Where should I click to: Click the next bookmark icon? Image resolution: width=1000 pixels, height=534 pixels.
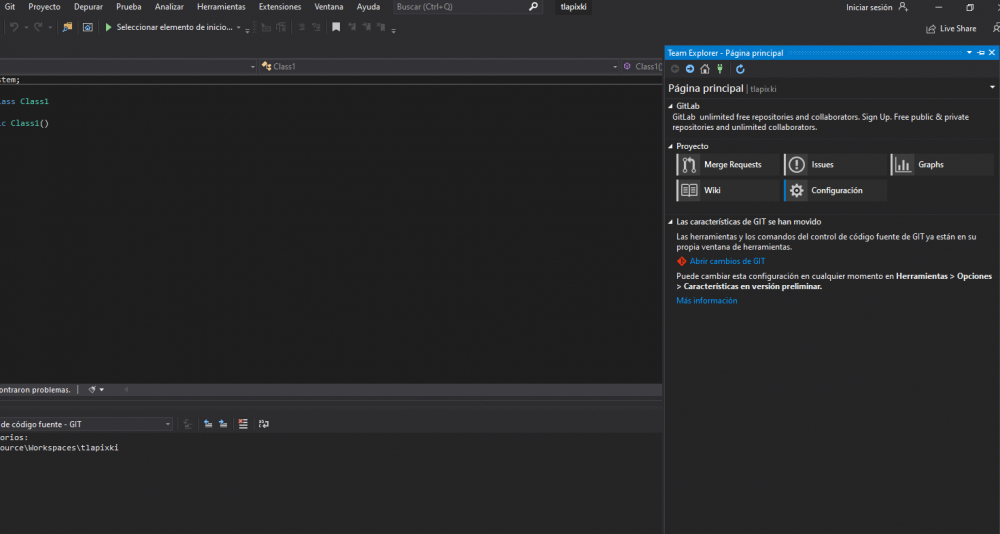(367, 27)
